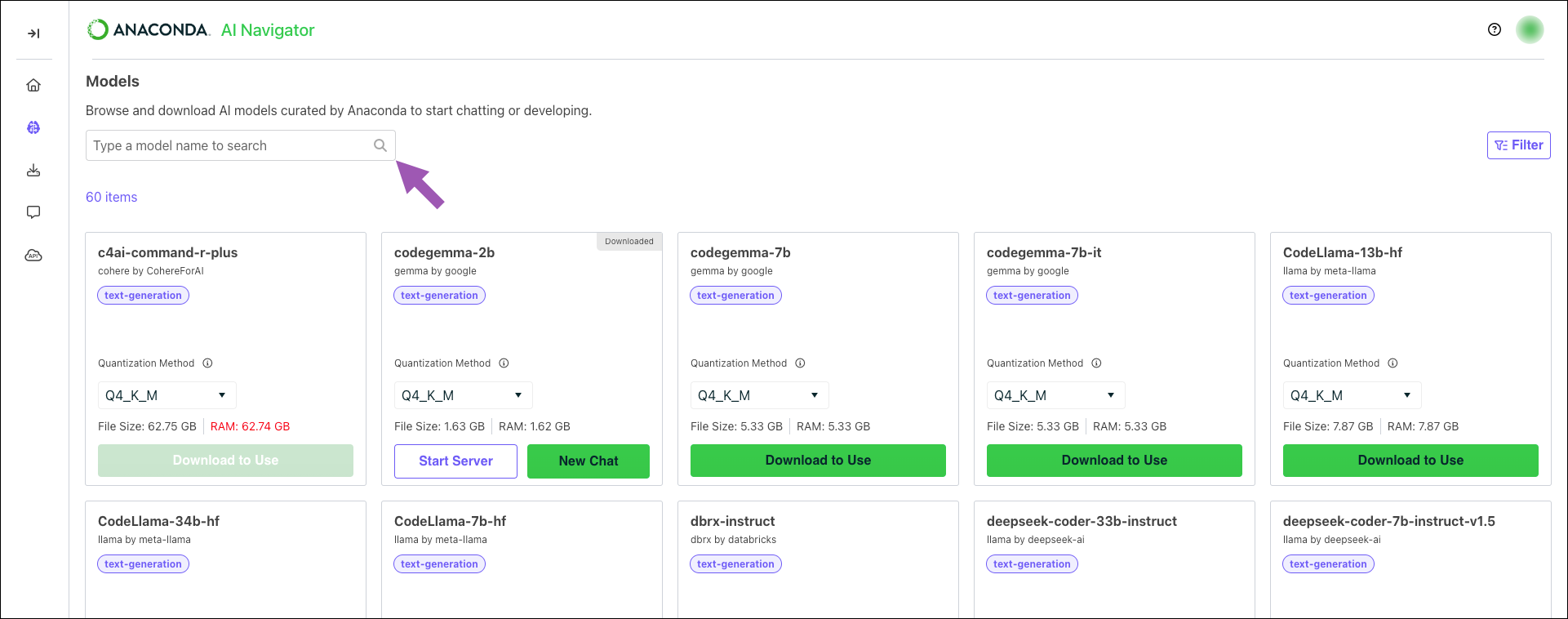Image resolution: width=1568 pixels, height=619 pixels.
Task: Open the green user profile avatar
Action: point(1530,29)
